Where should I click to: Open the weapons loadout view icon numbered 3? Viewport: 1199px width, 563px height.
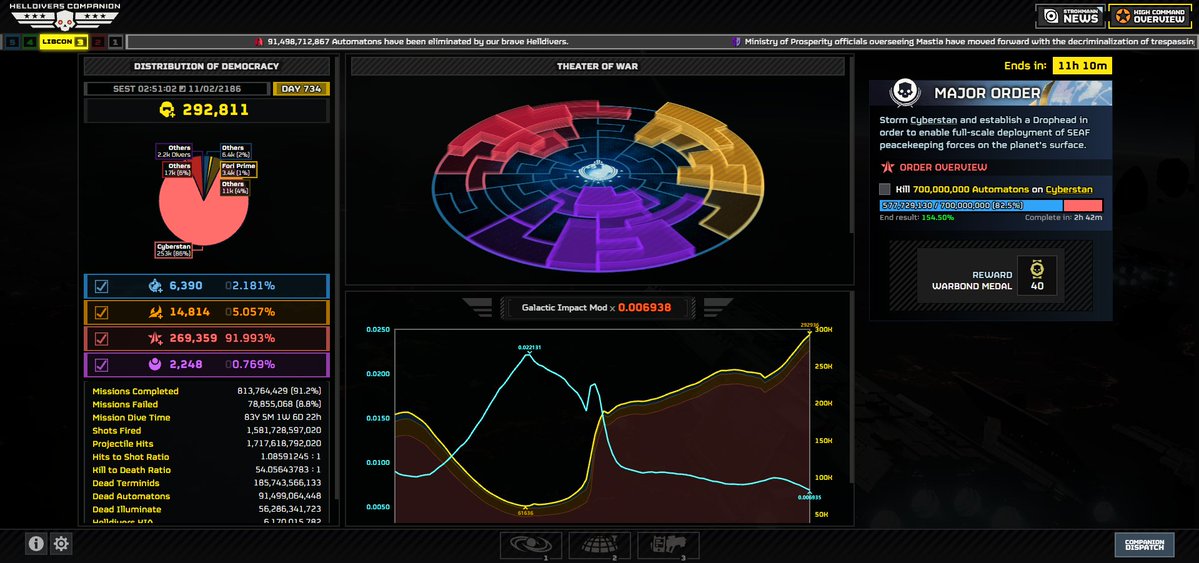(x=668, y=546)
